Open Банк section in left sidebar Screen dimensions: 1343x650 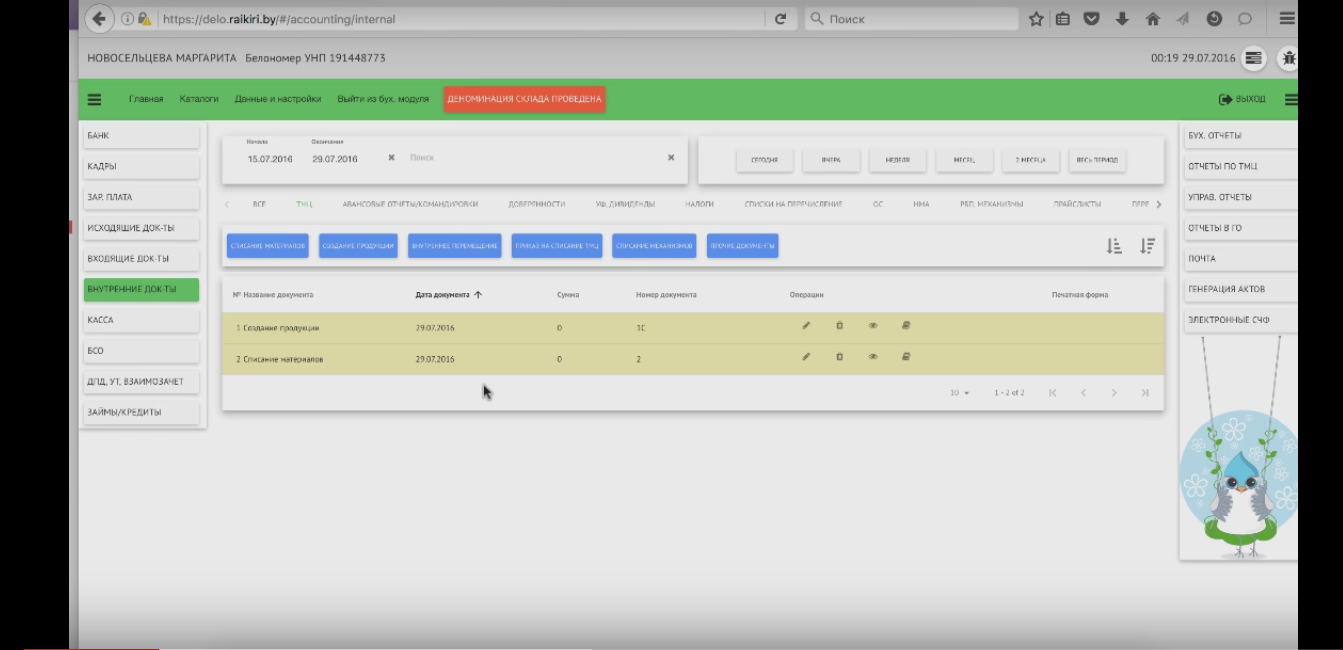click(x=141, y=135)
